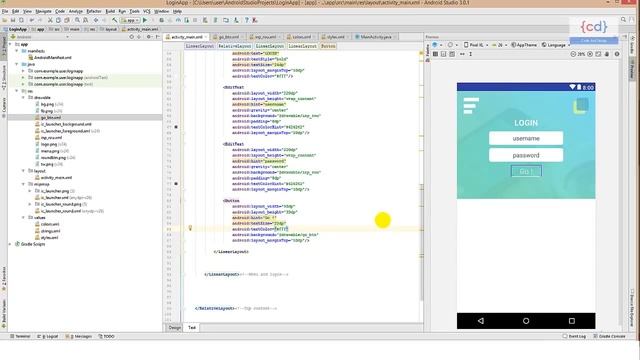Open the API 26 version dropdown
This screenshot has width=640, height=360.
coord(499,45)
